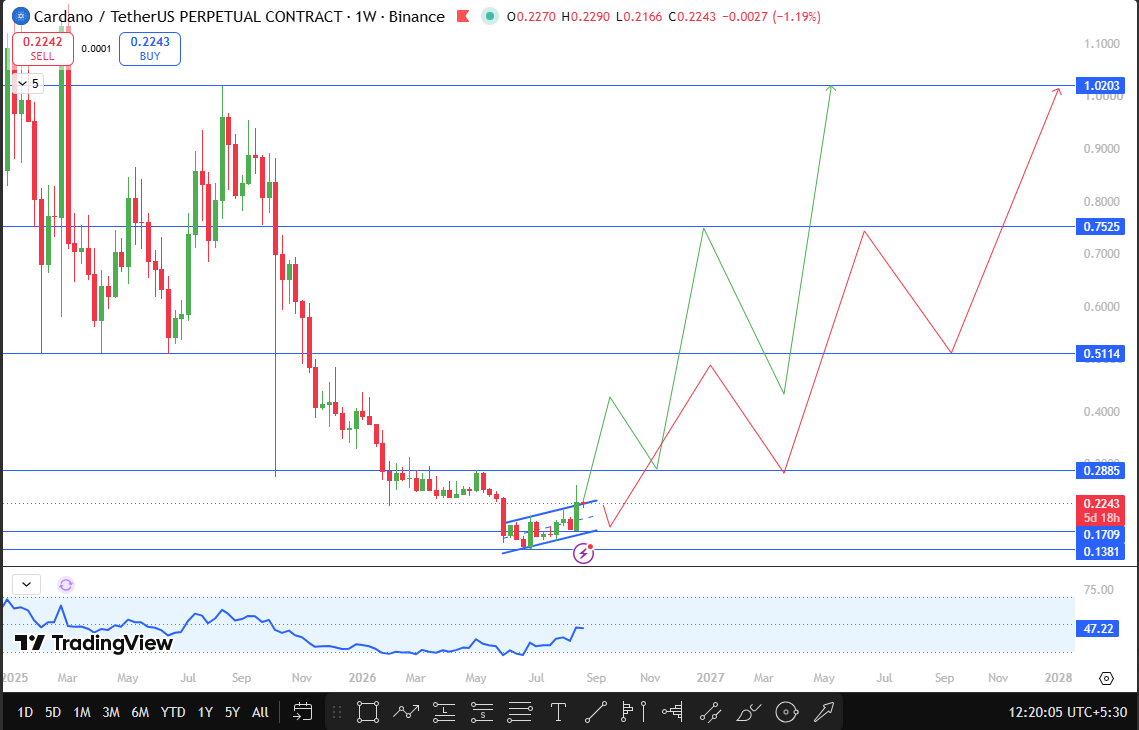
Task: Open the go-to-date calendar icon
Action: (302, 712)
